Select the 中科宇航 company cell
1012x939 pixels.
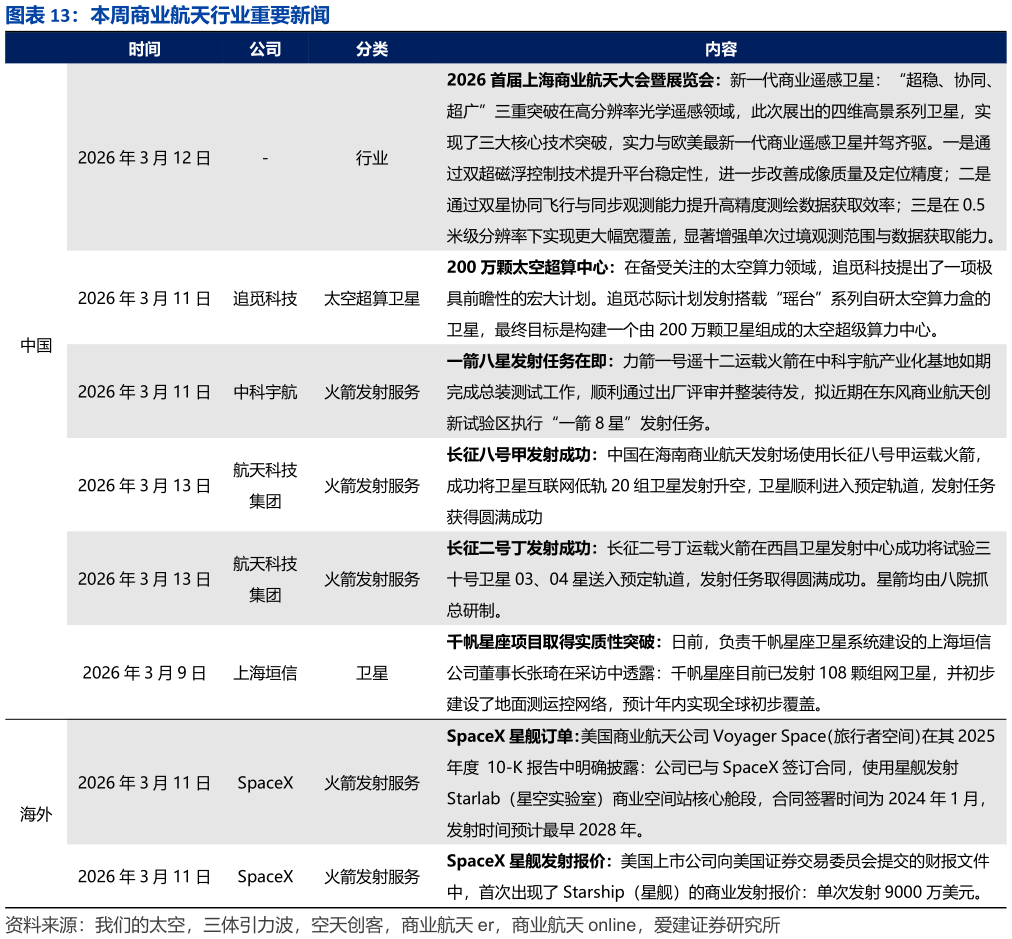[x=265, y=391]
